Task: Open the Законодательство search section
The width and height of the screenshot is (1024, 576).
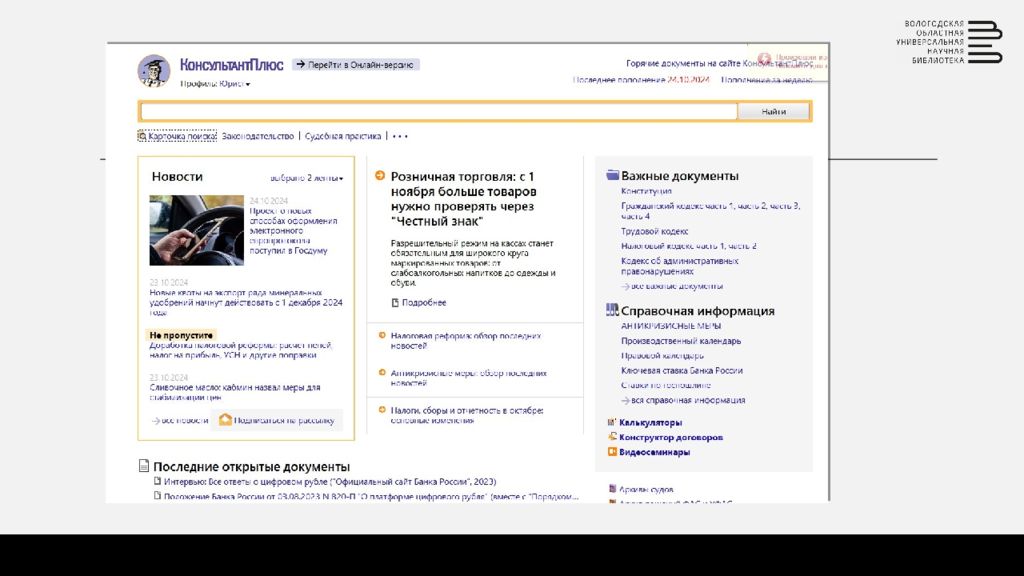Action: tap(258, 136)
